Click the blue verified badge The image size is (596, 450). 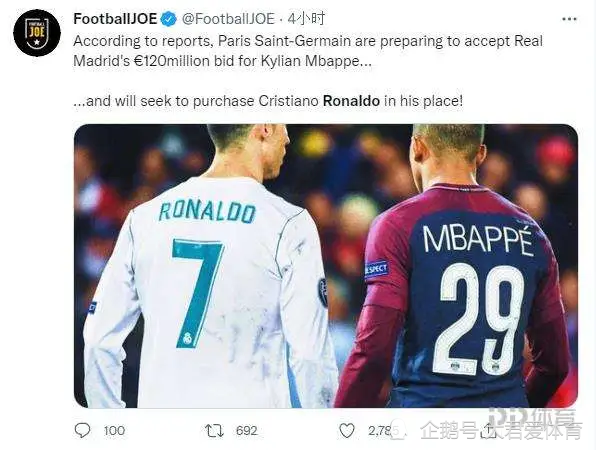coord(169,19)
